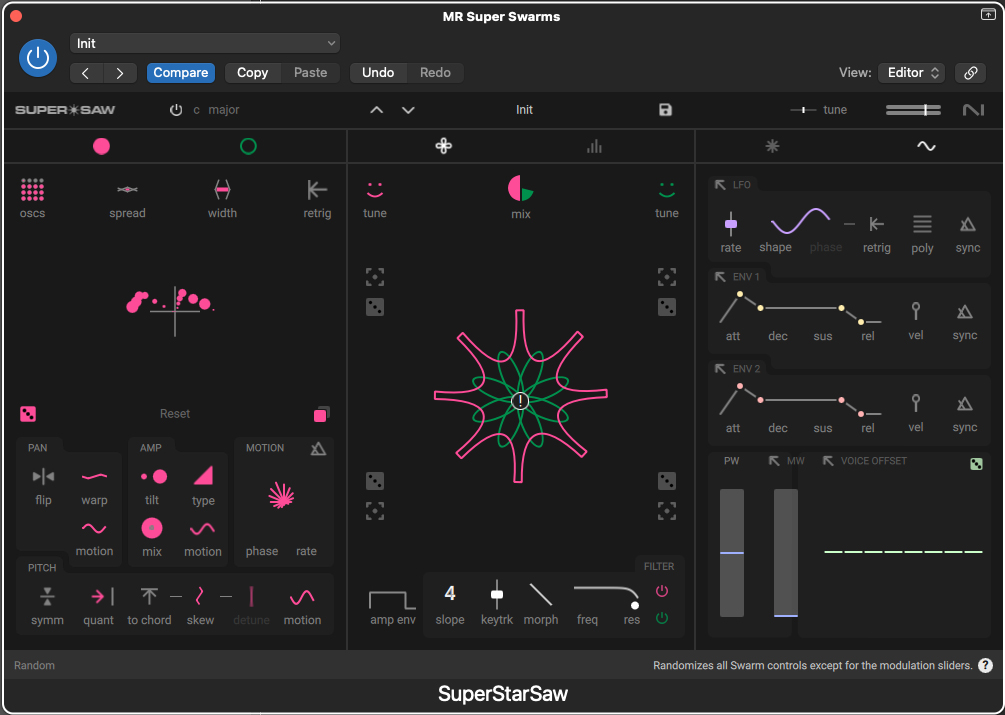The width and height of the screenshot is (1005, 715).
Task: Click the Redo button
Action: (x=435, y=72)
